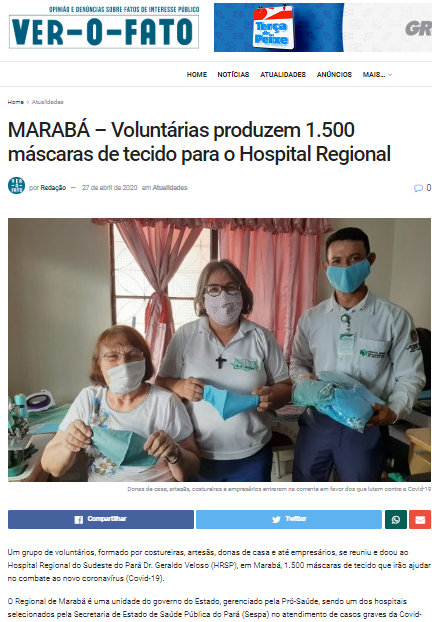Click the Ver-O-Fato site logo

pos(104,28)
